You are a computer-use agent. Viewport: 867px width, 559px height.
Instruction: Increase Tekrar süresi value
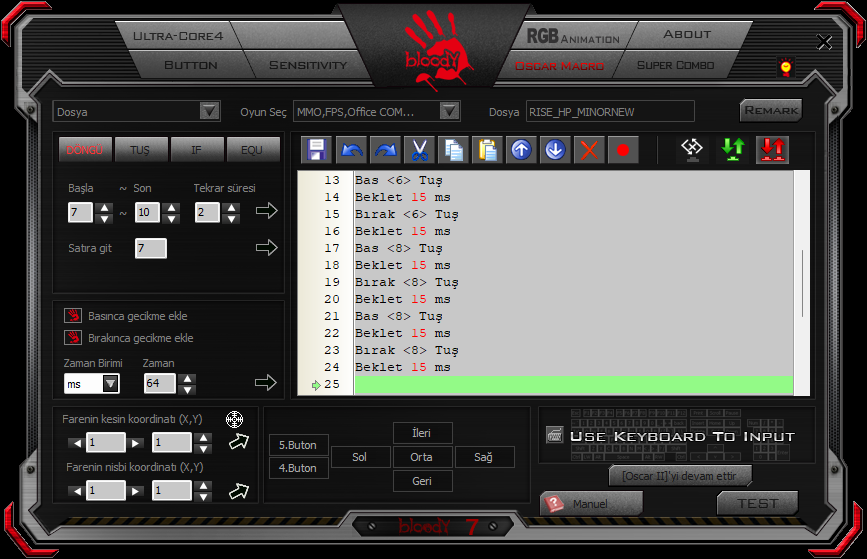232,207
